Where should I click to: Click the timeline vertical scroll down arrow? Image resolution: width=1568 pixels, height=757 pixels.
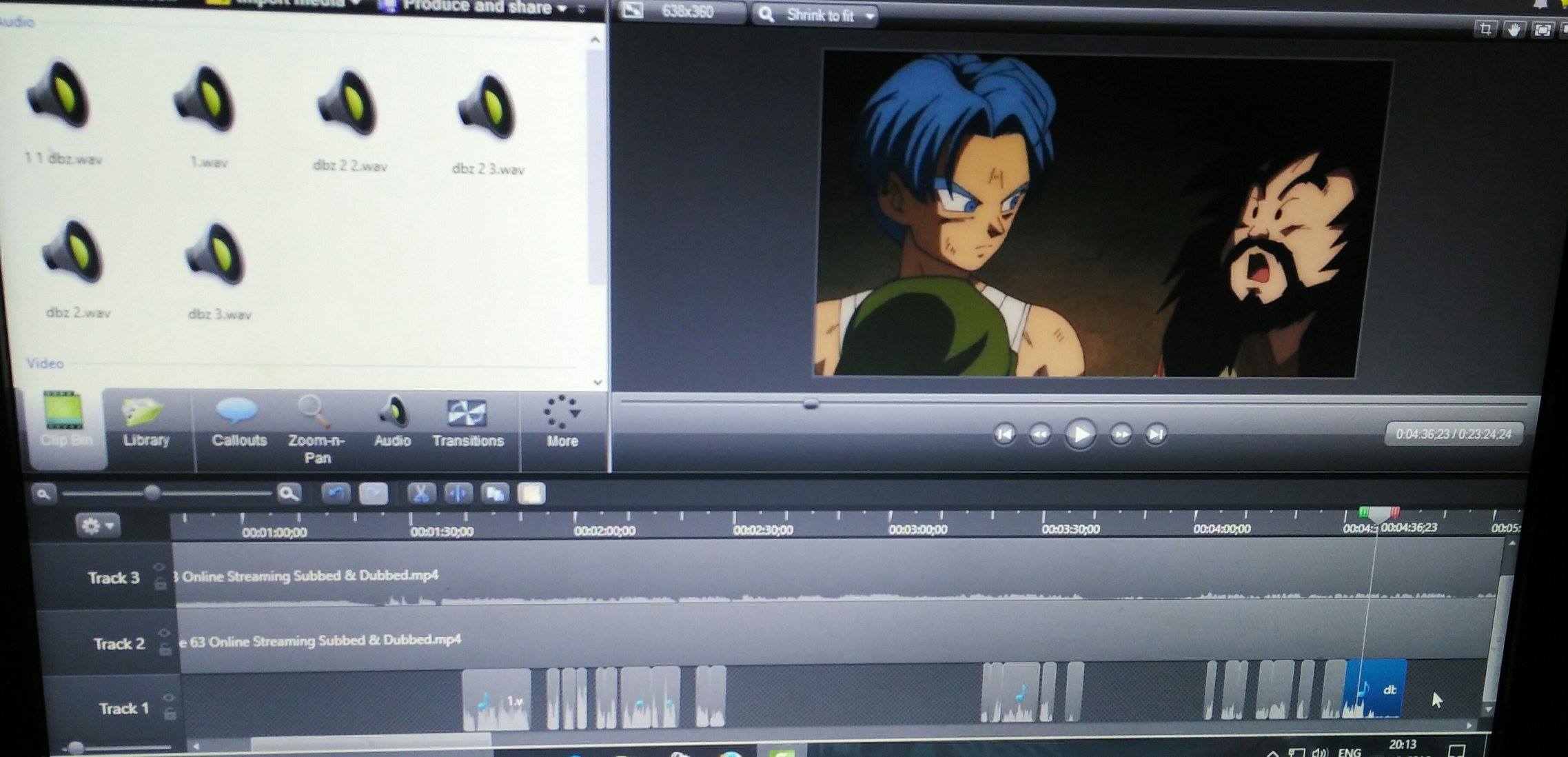pos(1488,709)
